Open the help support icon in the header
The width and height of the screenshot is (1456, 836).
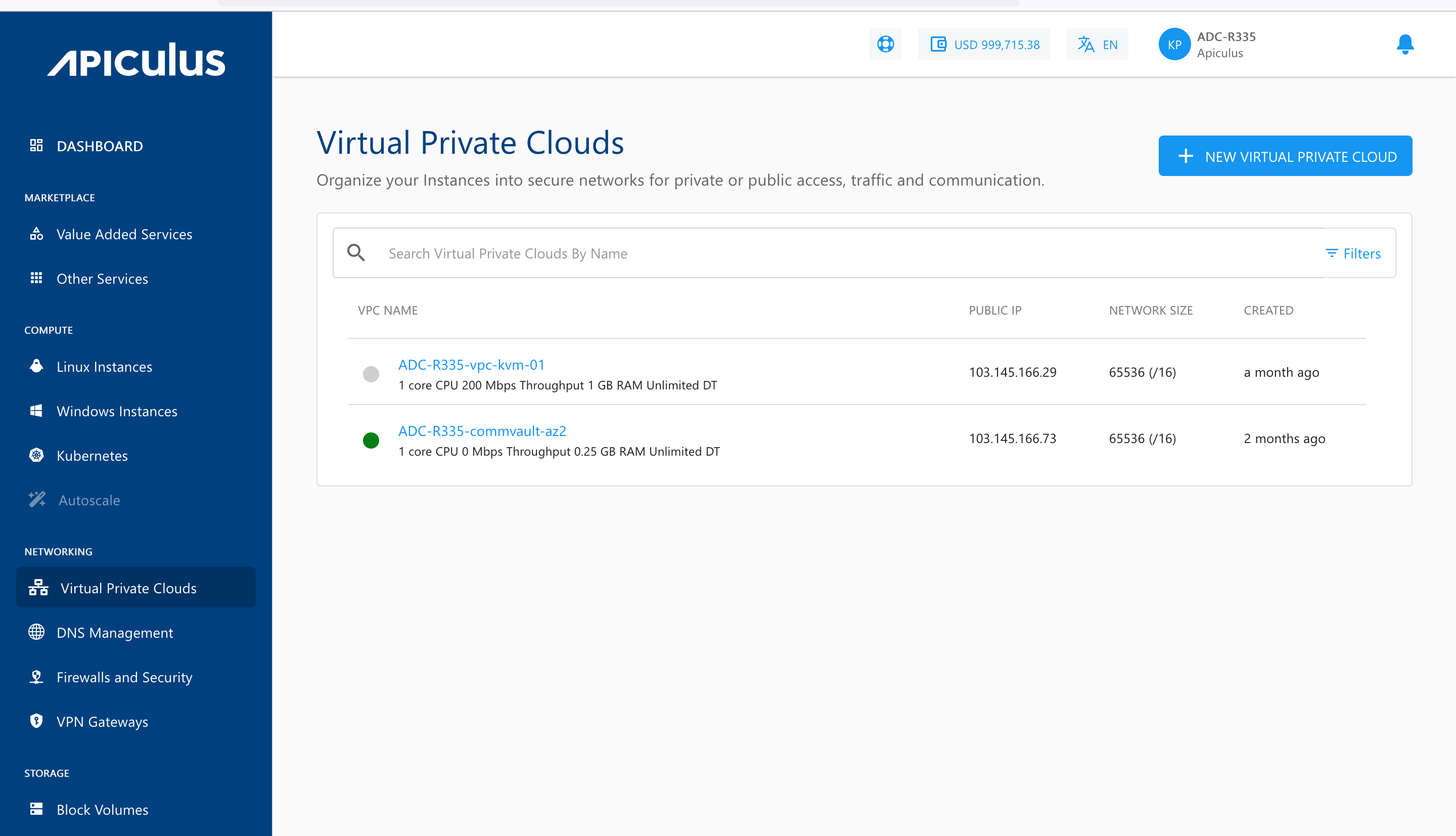pyautogui.click(x=885, y=43)
